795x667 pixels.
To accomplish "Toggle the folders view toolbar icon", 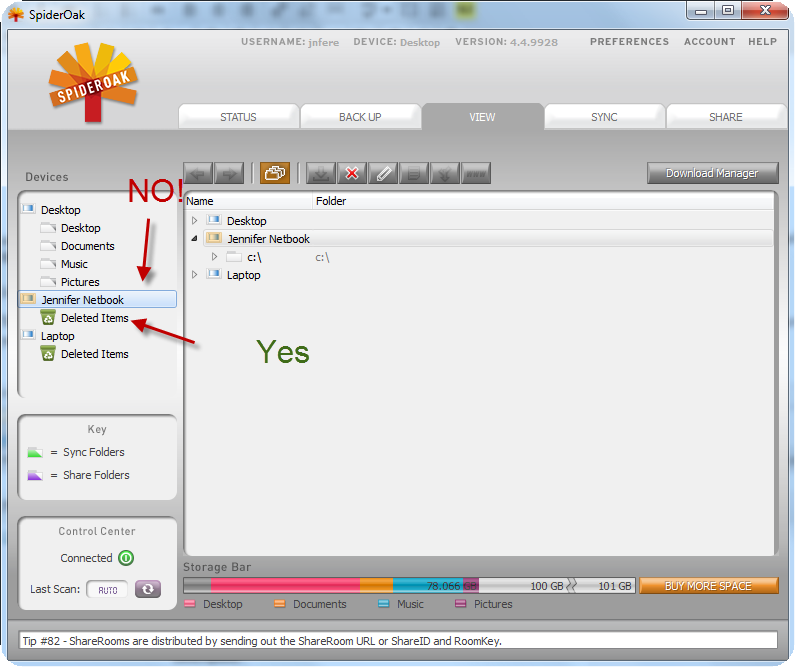I will pos(274,174).
